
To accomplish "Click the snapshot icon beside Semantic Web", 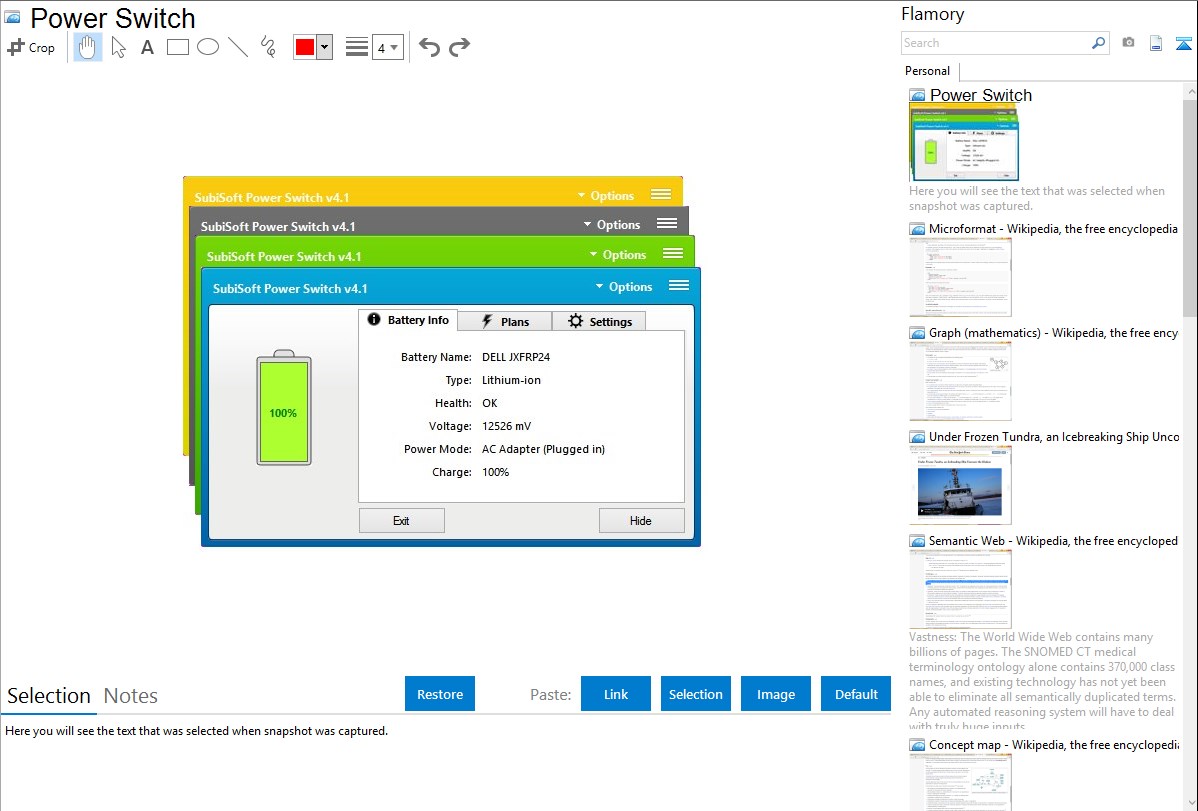I will click(x=917, y=541).
